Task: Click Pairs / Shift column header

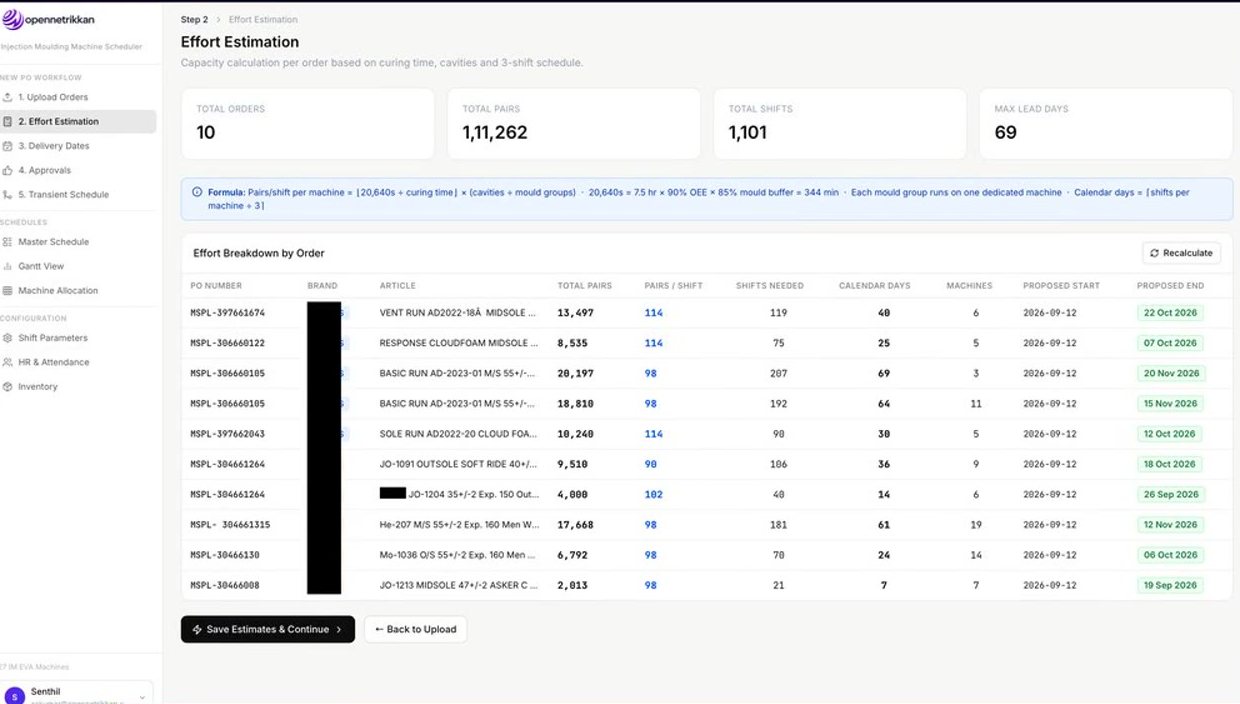Action: tap(674, 286)
